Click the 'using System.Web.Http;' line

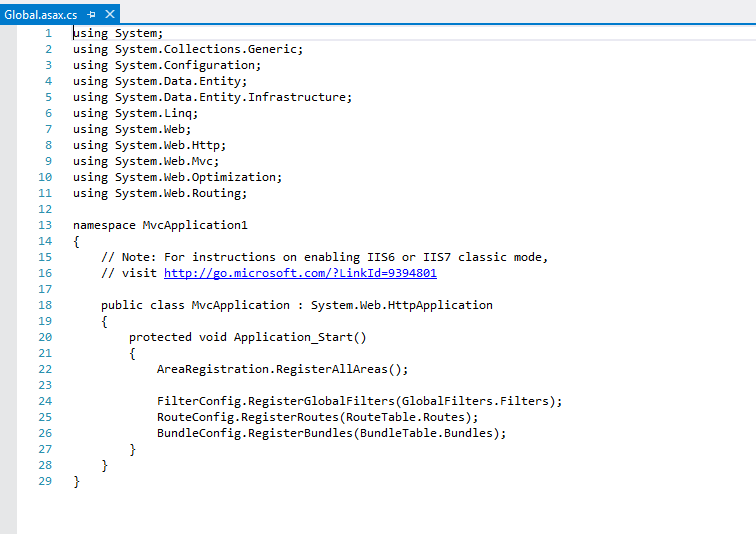(x=149, y=145)
